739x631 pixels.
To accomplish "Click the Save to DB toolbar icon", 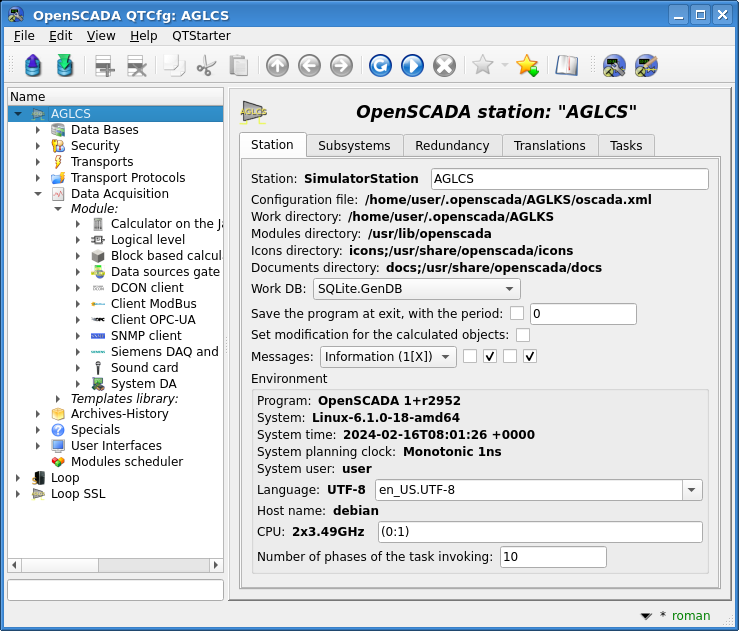I will pyautogui.click(x=65, y=66).
